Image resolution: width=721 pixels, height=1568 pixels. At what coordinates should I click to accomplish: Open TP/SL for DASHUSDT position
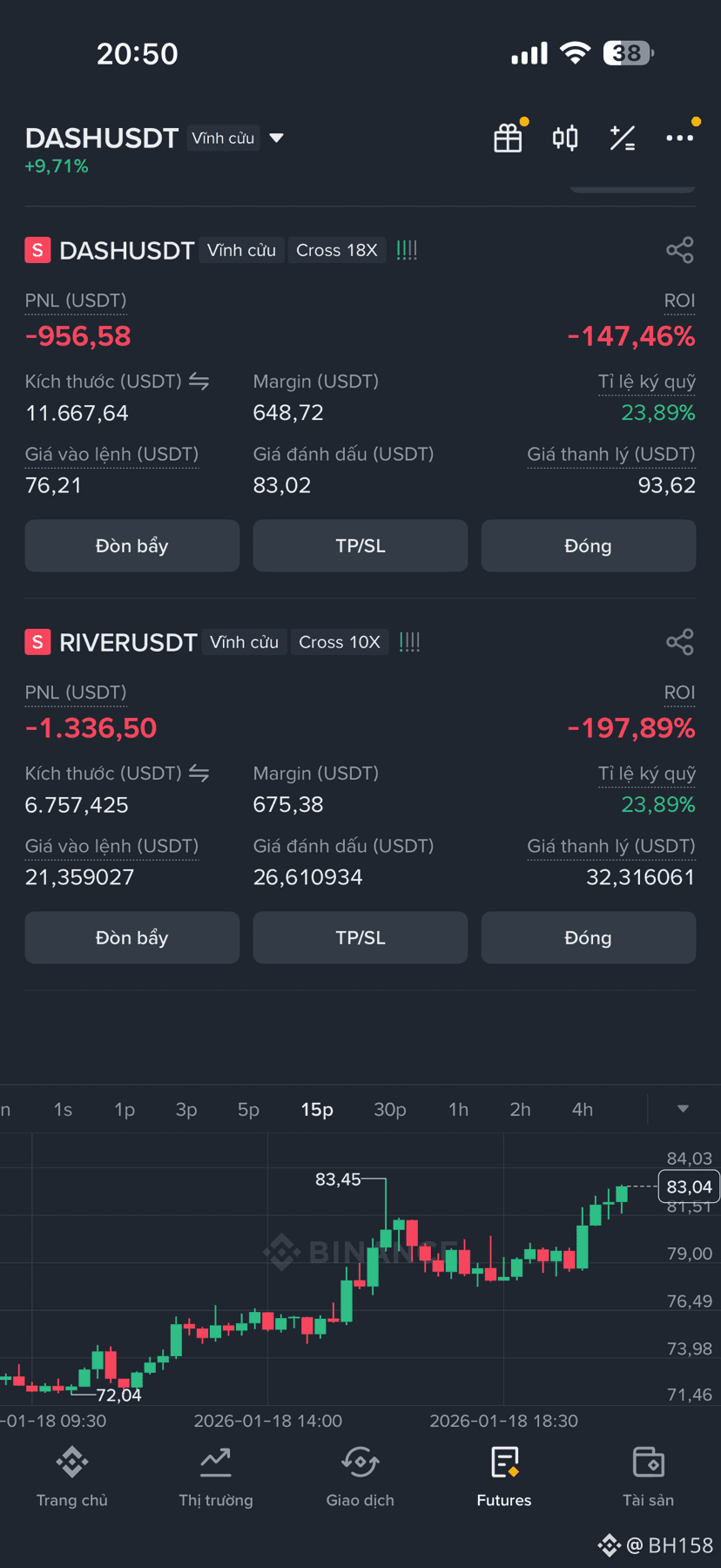(x=360, y=546)
